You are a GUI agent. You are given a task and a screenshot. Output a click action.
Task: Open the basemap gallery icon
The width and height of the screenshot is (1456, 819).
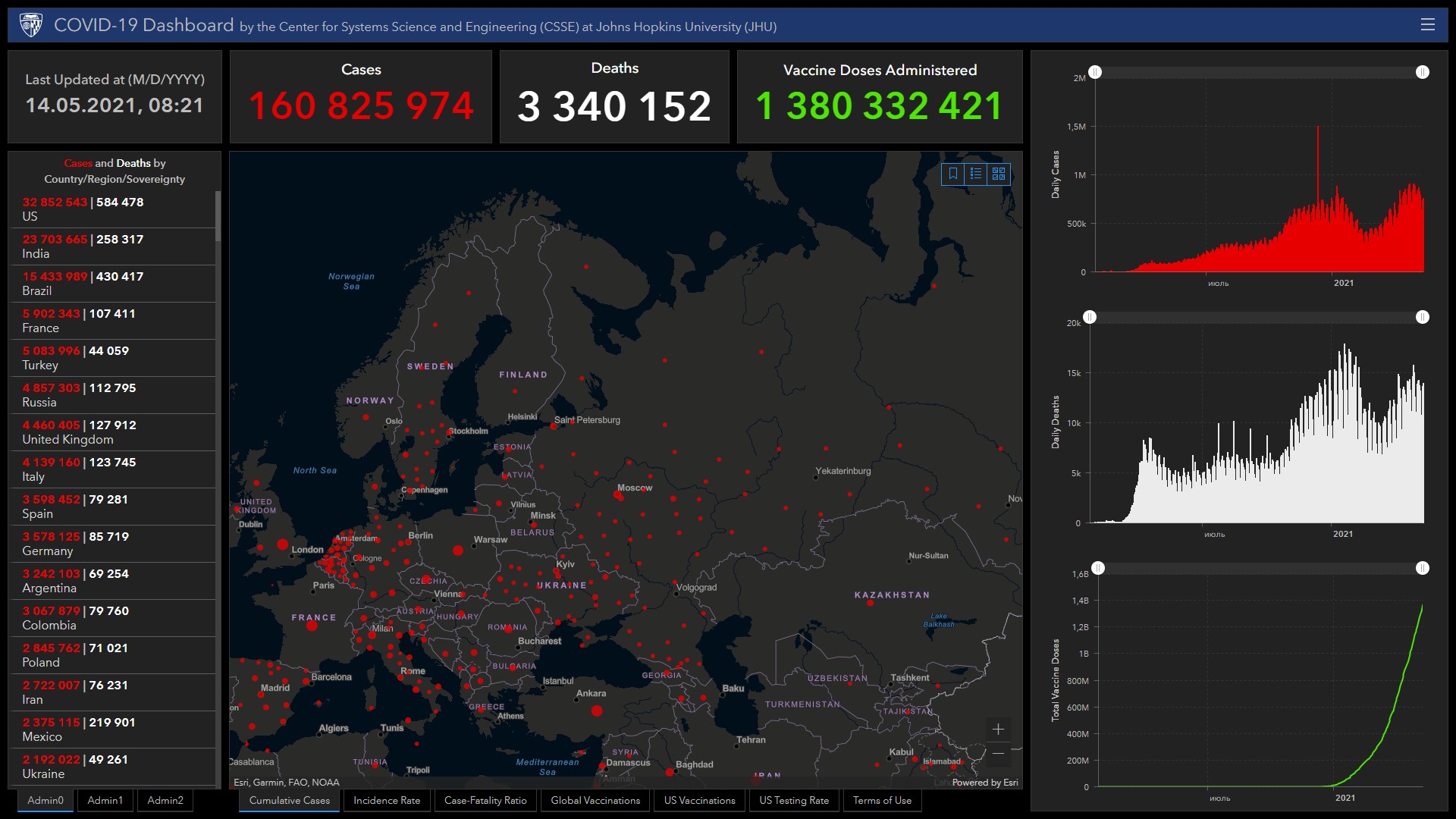999,174
